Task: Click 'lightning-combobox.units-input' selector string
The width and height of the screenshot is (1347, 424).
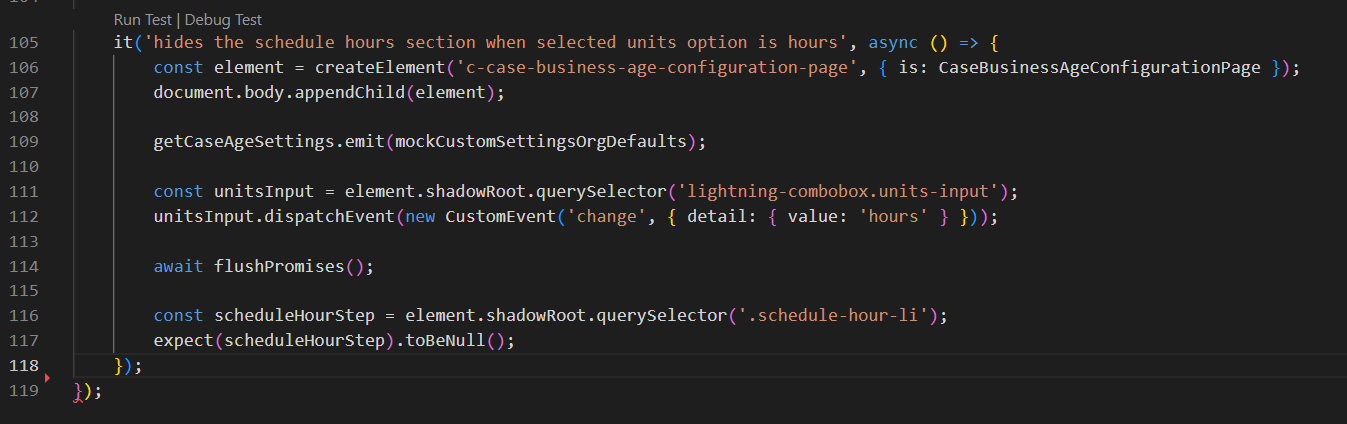Action: [x=841, y=192]
